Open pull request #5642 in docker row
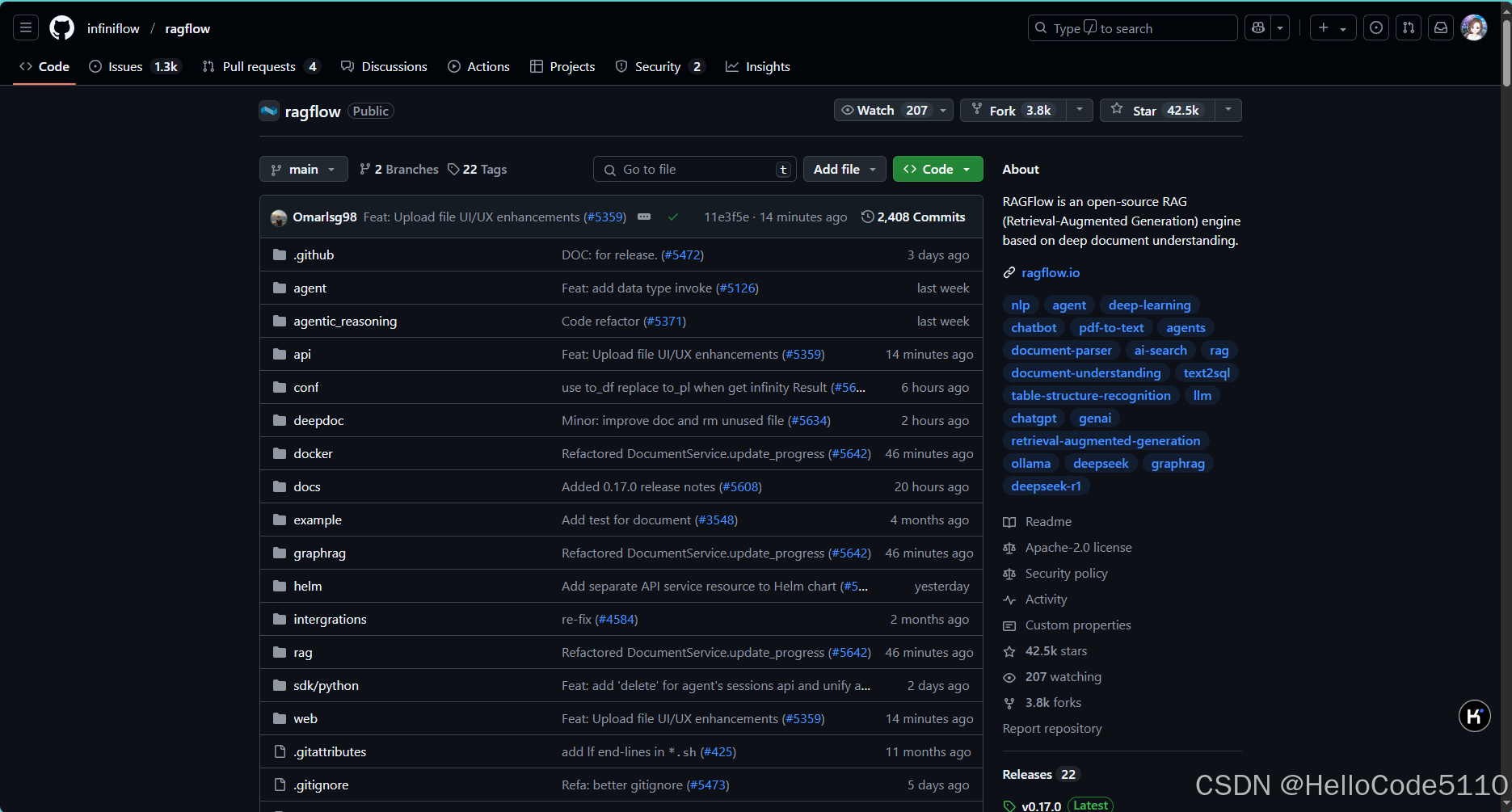The height and width of the screenshot is (812, 1512). (x=849, y=453)
